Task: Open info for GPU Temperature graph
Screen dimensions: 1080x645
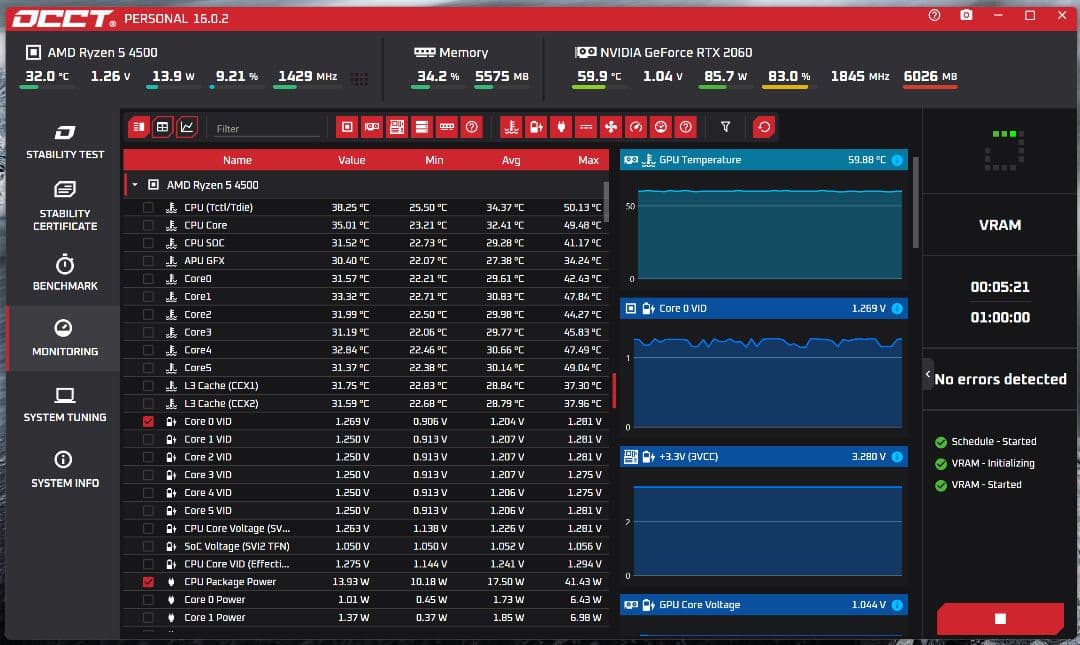Action: point(897,160)
